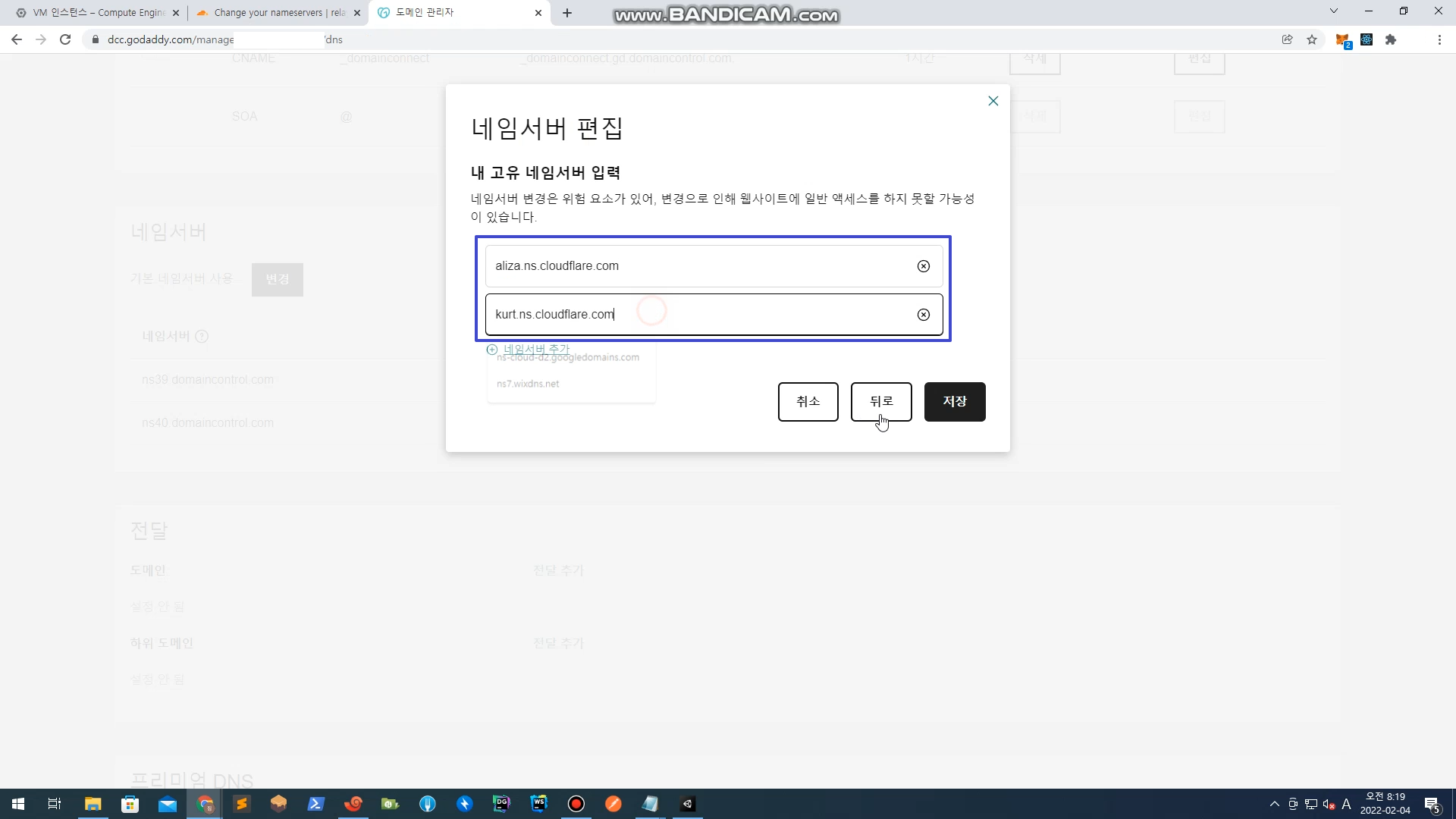Image resolution: width=1456 pixels, height=819 pixels.
Task: Close the nameserver edit dialog
Action: point(993,101)
